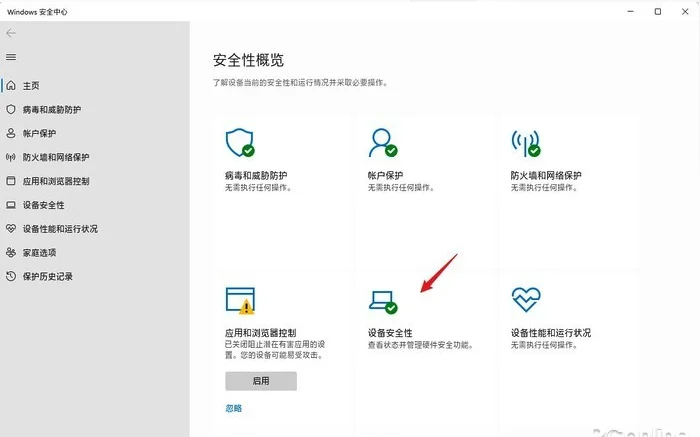Click the window icon beside 应用和浏览器控制 in sidebar
Screen dimensions: 700x437
(x=11, y=181)
